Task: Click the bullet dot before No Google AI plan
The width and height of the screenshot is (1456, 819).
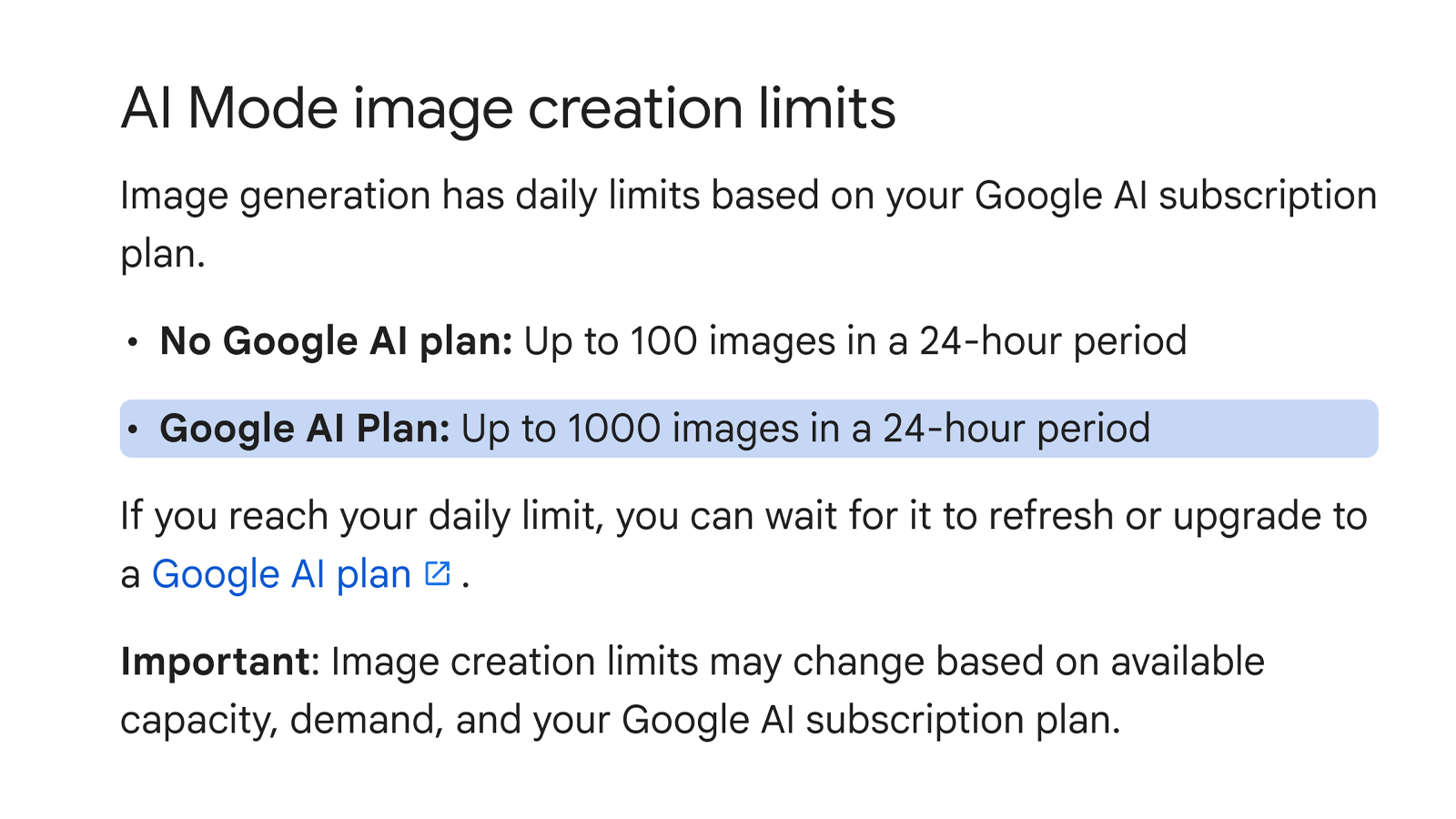Action: (133, 342)
